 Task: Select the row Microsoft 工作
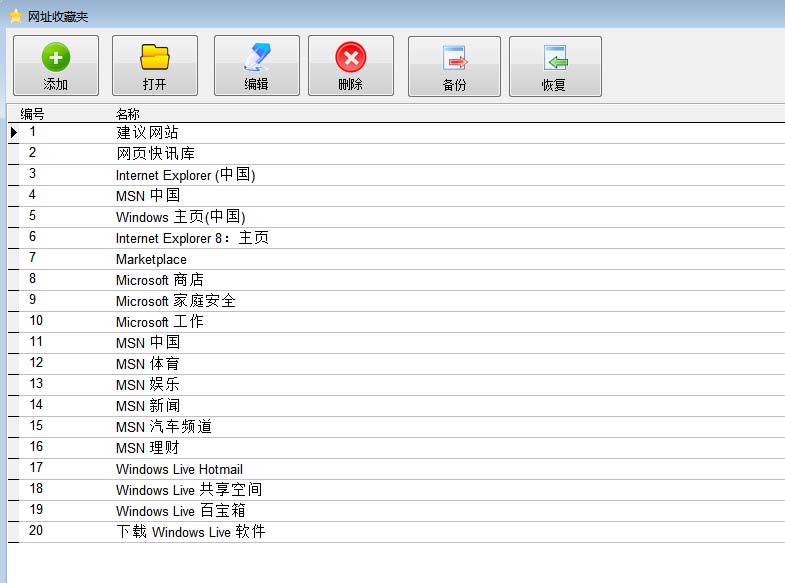tap(396, 322)
